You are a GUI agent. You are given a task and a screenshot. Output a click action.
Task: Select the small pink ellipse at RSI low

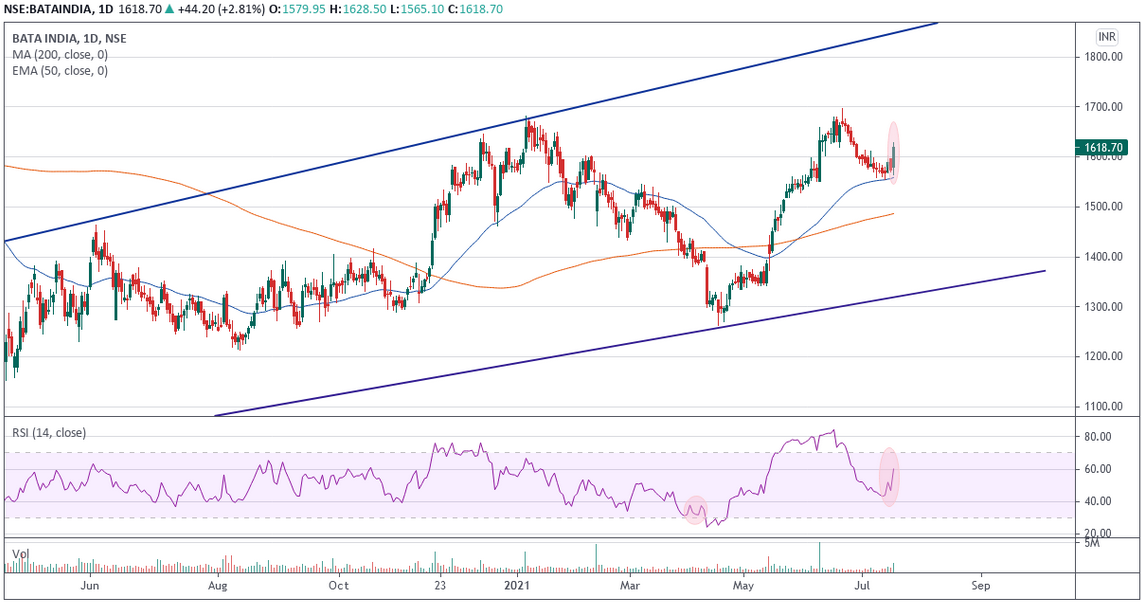click(694, 510)
